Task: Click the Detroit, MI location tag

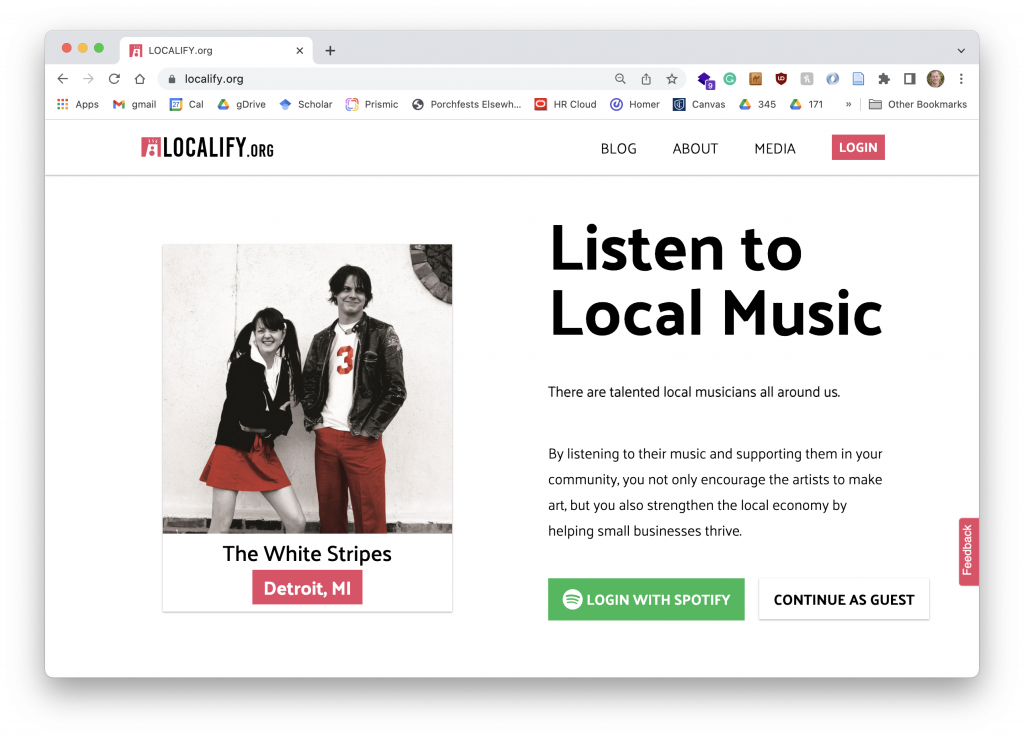Action: tap(307, 588)
